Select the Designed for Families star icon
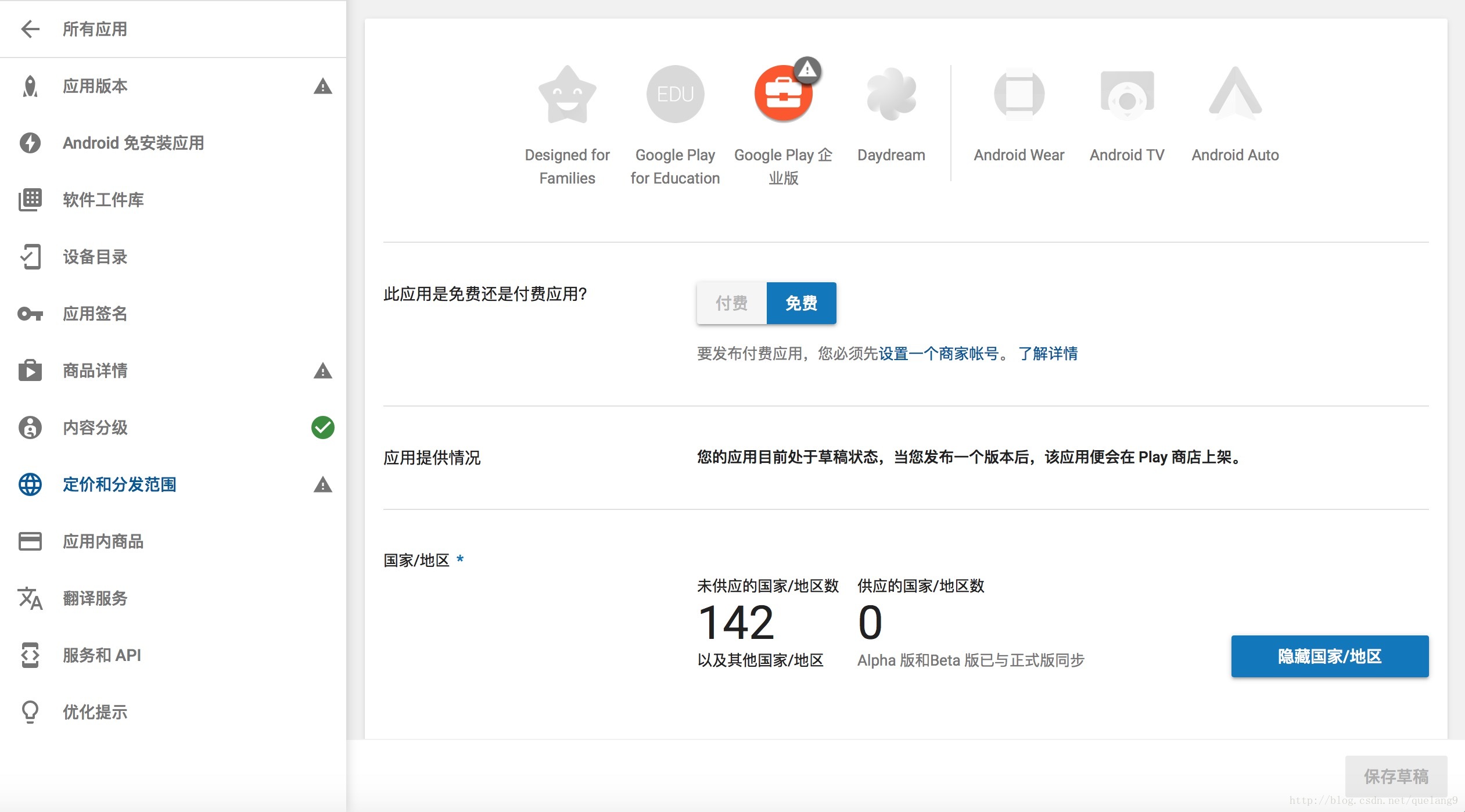Viewport: 1465px width, 812px height. 567,94
